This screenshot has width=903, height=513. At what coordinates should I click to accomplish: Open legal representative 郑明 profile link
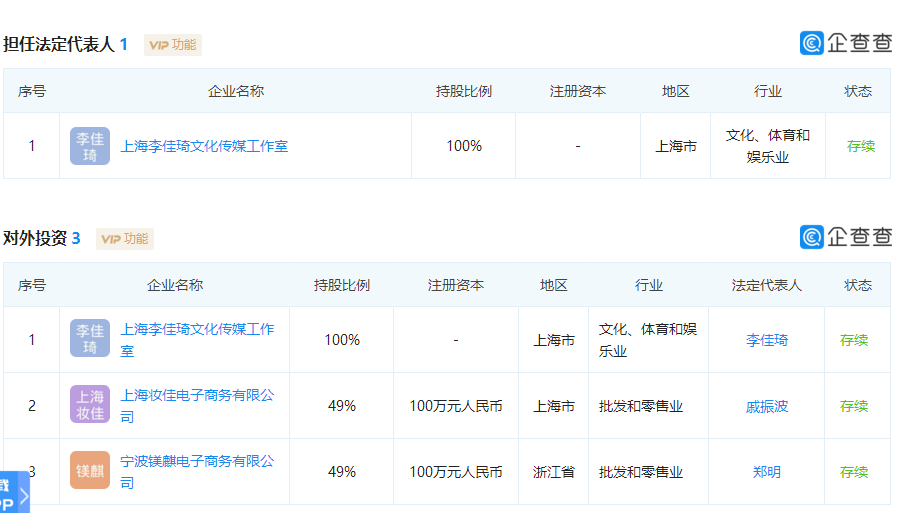pos(767,472)
